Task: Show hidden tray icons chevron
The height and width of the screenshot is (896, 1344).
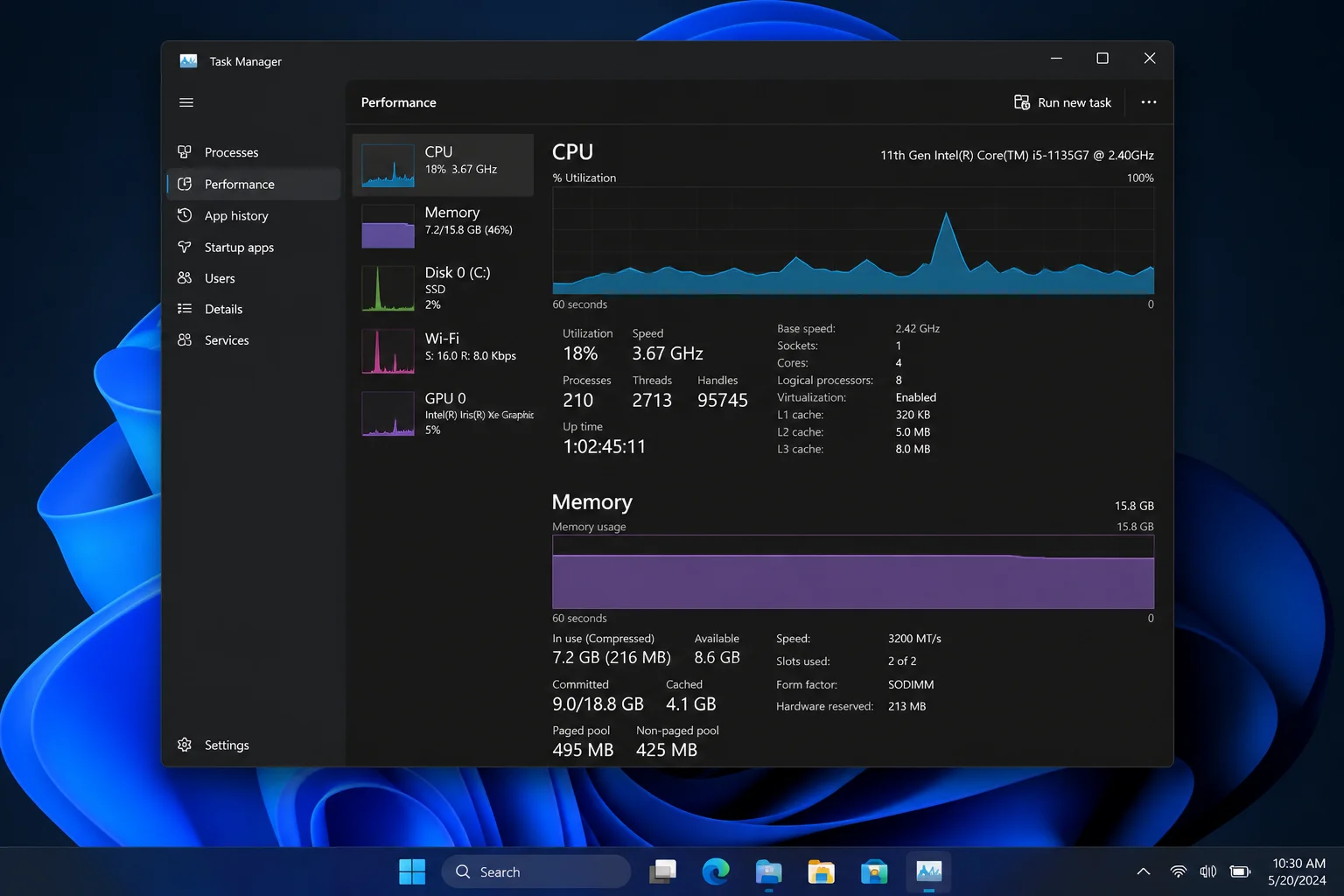Action: tap(1144, 871)
